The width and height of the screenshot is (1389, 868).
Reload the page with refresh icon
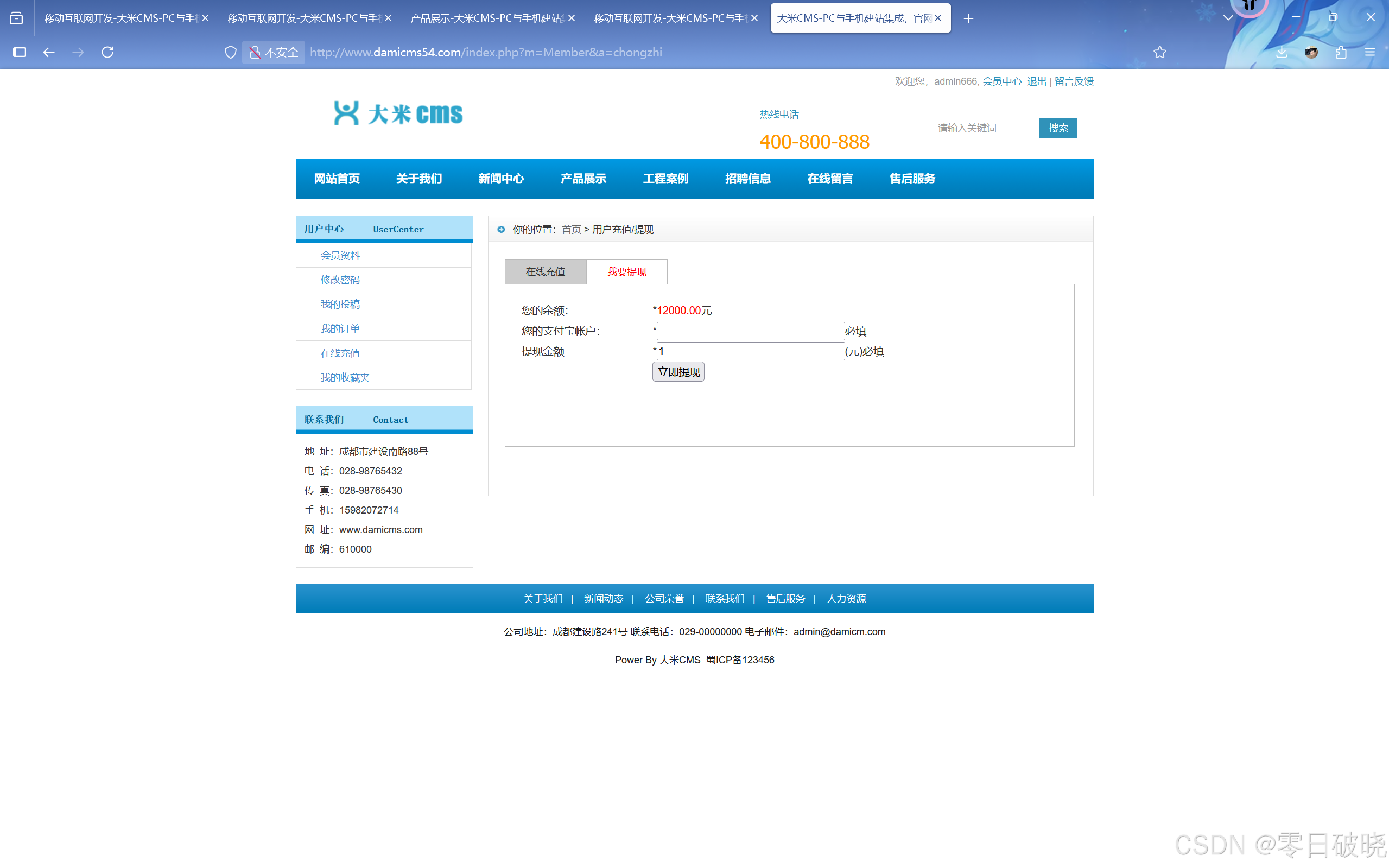[107, 52]
